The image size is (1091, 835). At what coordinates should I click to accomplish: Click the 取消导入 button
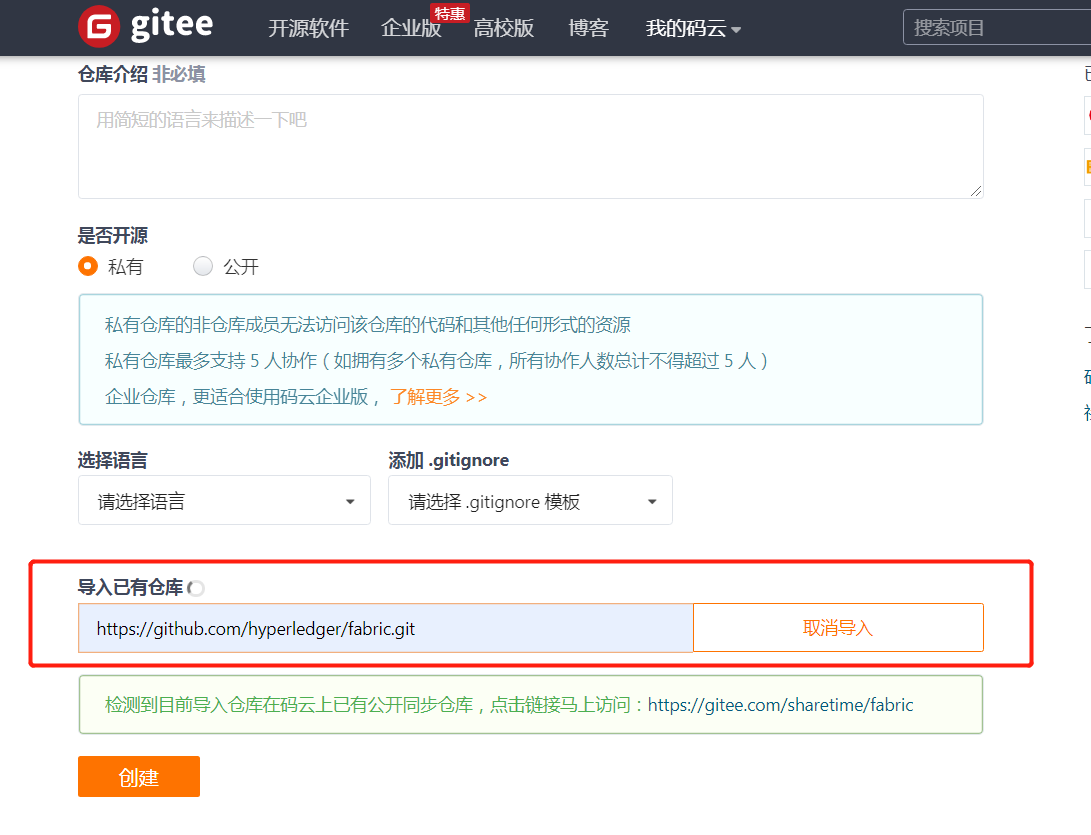pyautogui.click(x=838, y=628)
